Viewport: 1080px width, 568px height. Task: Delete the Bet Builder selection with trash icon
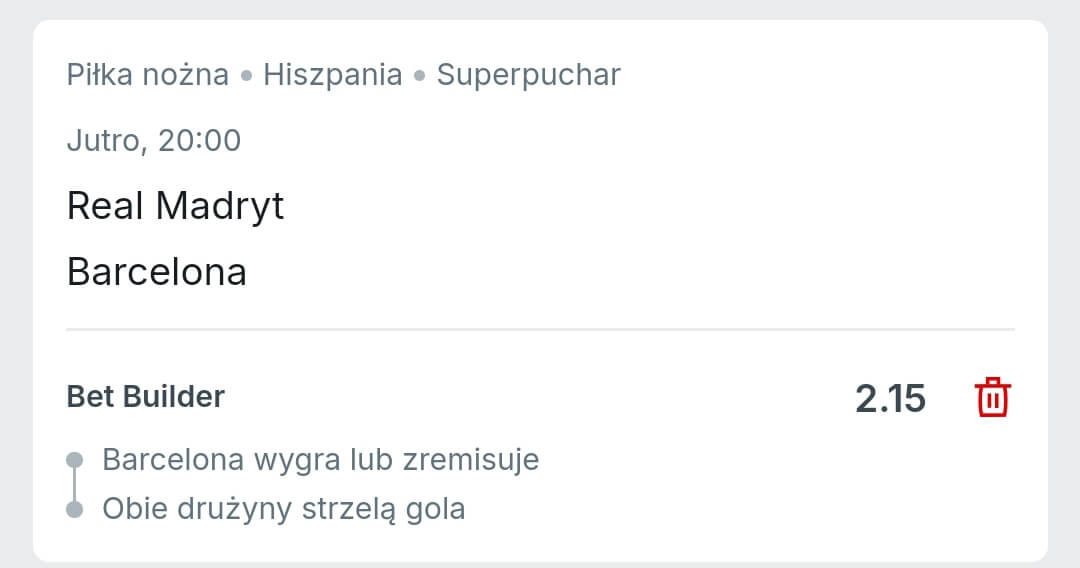[992, 398]
